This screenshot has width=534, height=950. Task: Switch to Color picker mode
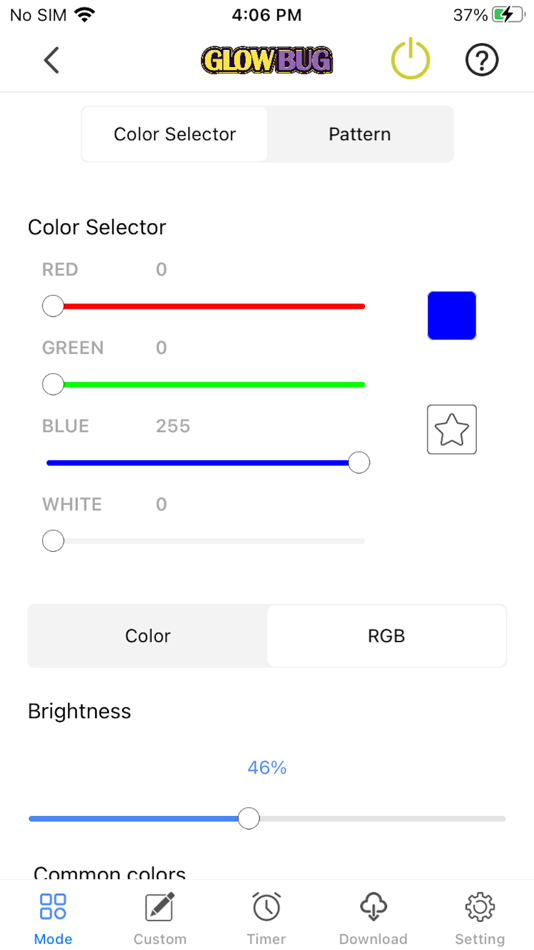[x=148, y=636]
